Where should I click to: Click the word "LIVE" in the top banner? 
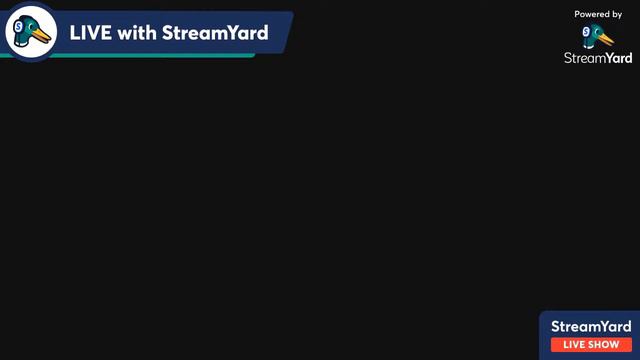pos(91,33)
